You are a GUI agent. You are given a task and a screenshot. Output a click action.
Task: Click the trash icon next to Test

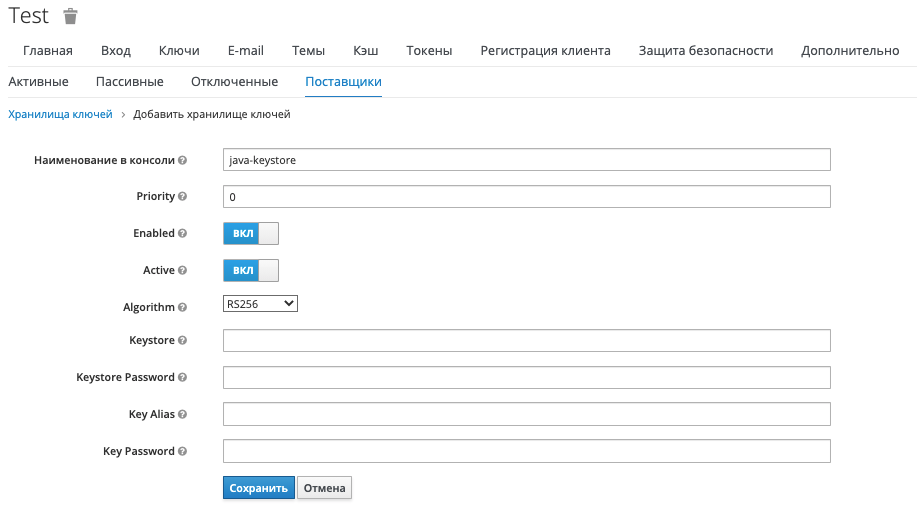click(x=69, y=17)
